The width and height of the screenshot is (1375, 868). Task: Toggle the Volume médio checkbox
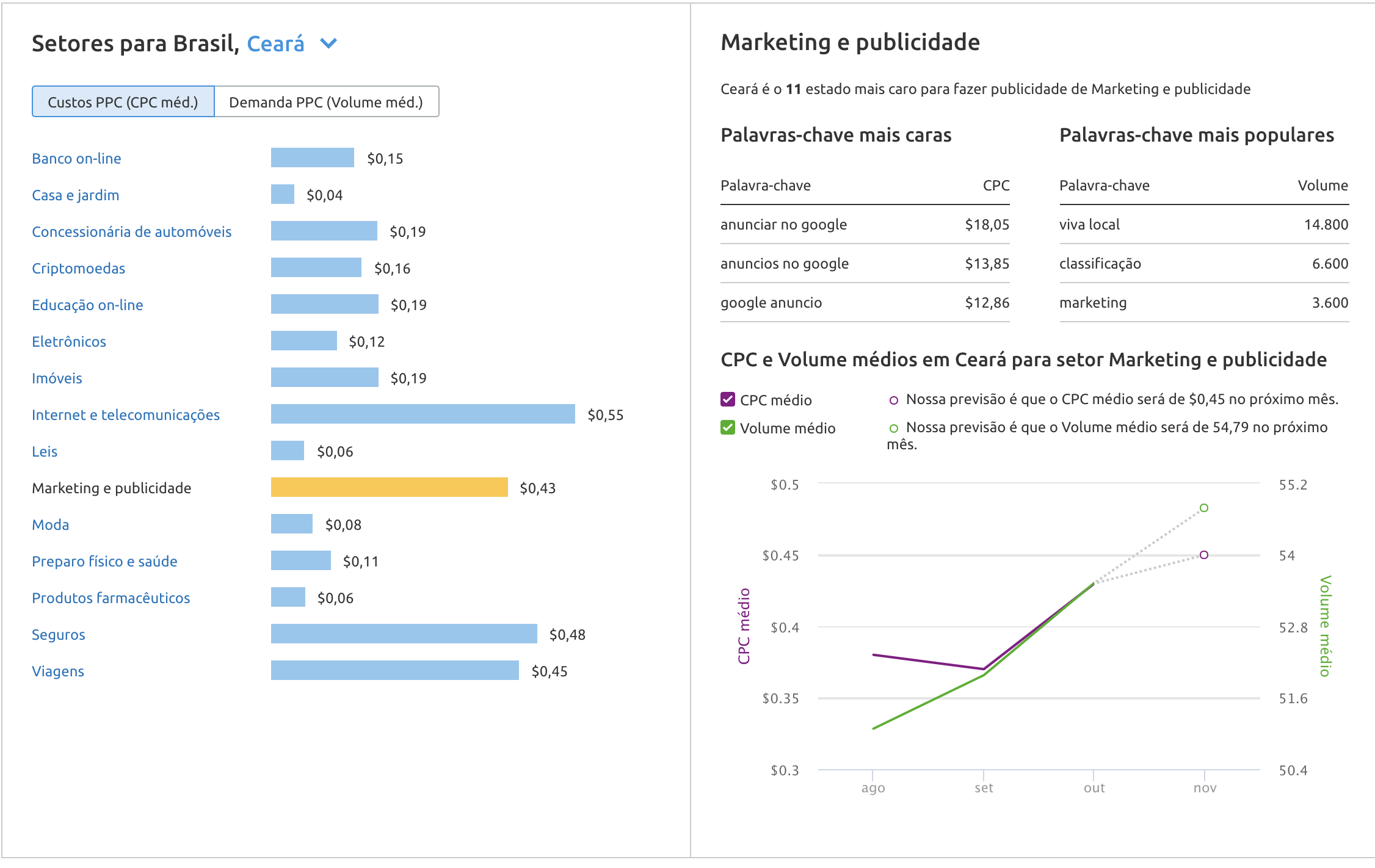728,428
